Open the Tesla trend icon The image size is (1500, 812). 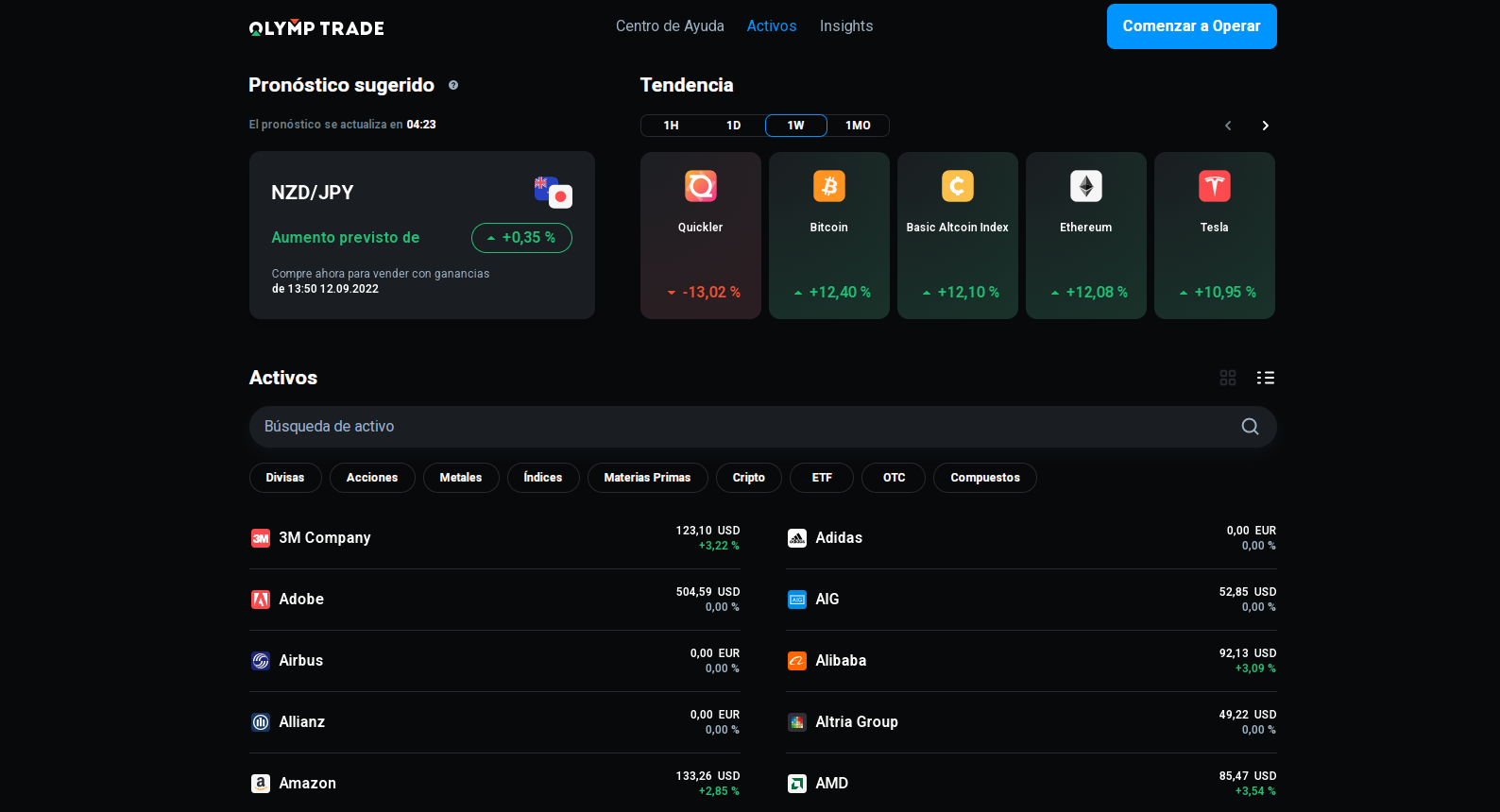point(1215,186)
